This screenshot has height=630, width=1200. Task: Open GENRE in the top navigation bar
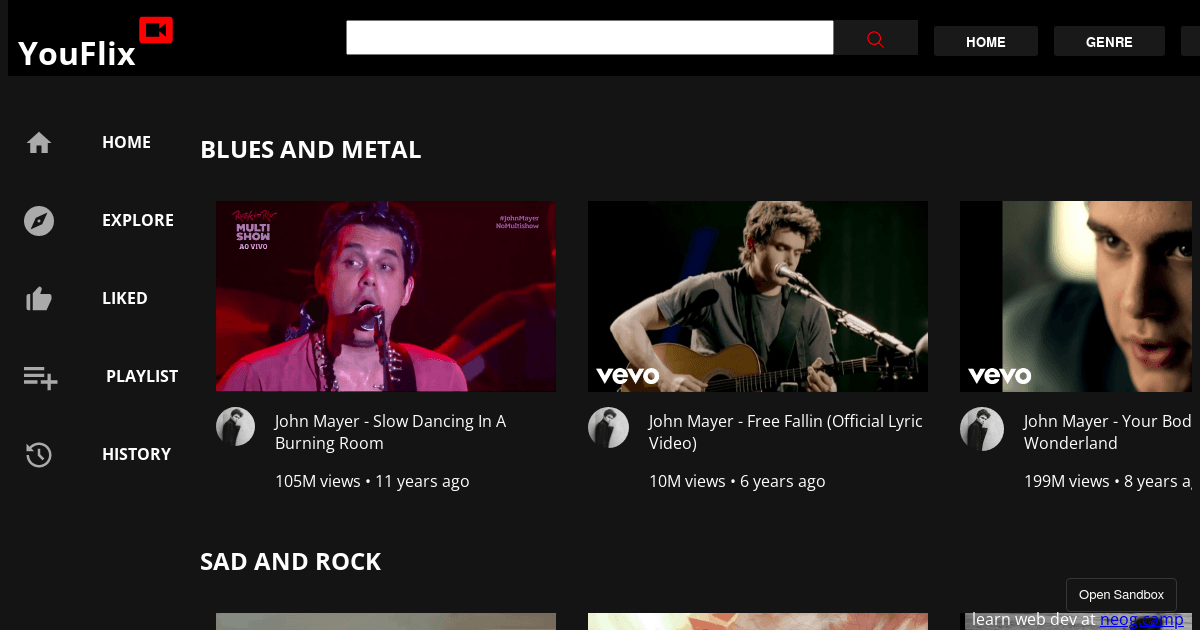pyautogui.click(x=1109, y=42)
